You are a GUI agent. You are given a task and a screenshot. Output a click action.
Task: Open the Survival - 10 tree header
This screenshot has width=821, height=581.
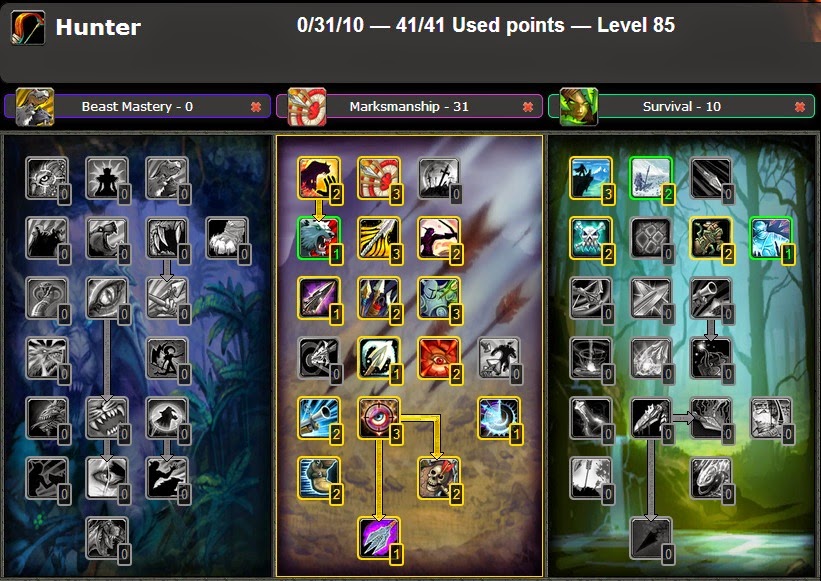coord(681,106)
